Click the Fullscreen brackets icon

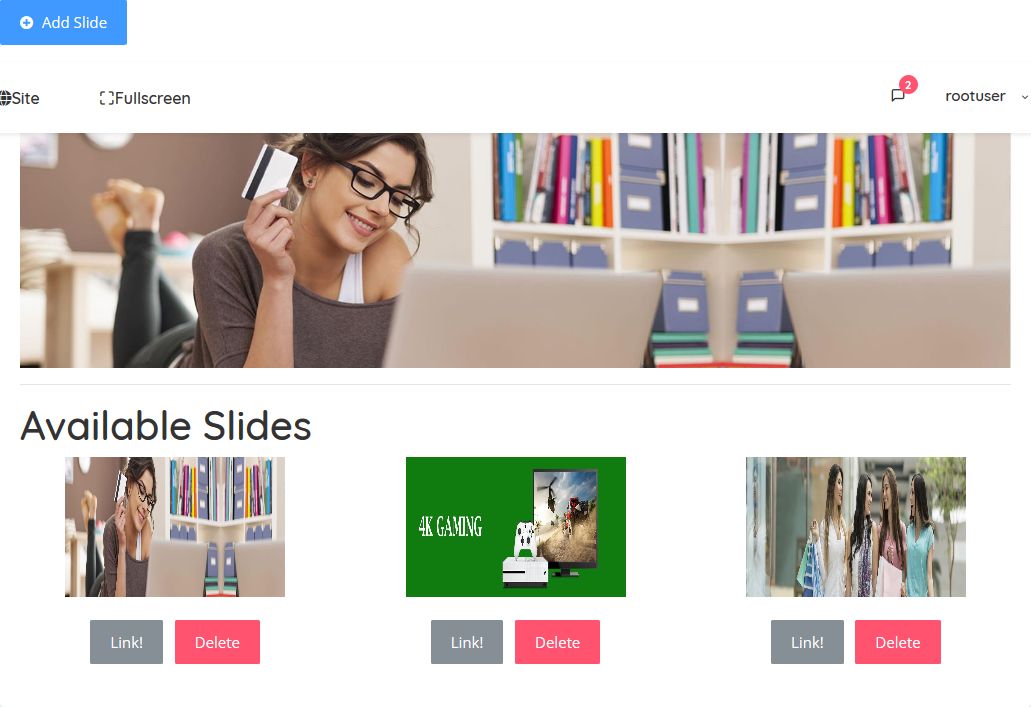pyautogui.click(x=107, y=98)
